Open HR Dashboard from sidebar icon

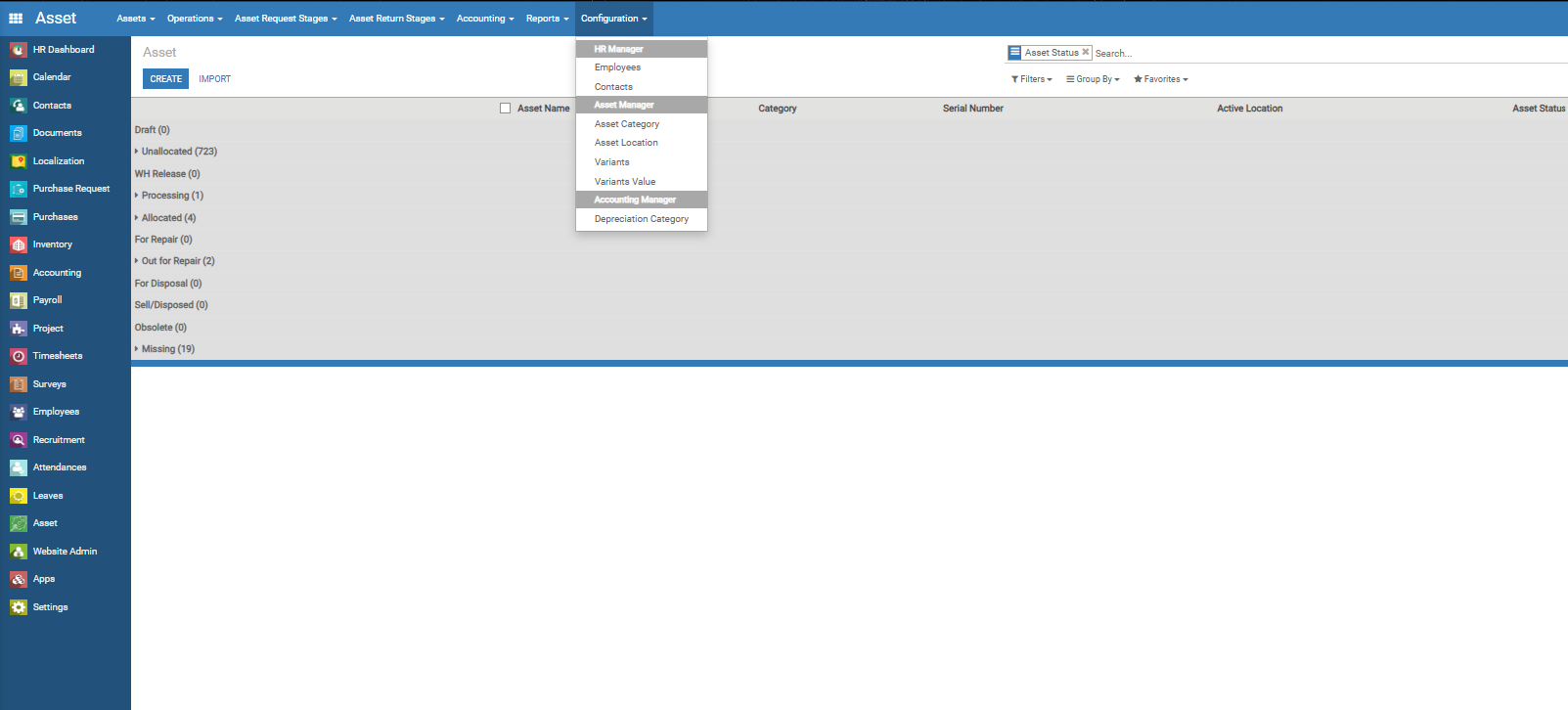(x=19, y=50)
